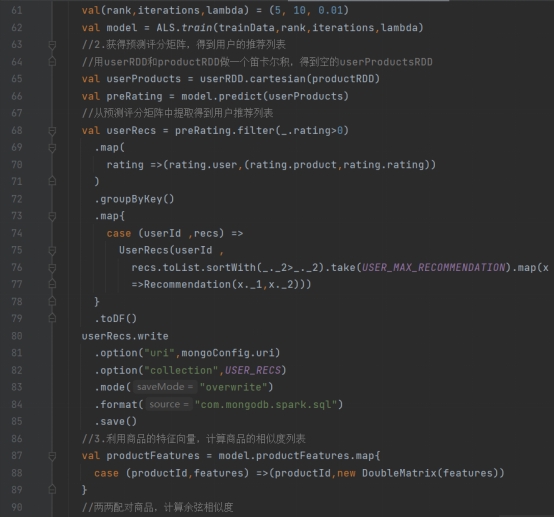Click the fold end marker at line 78
Viewport: 554px width, 518px height.
pyautogui.click(x=52, y=302)
